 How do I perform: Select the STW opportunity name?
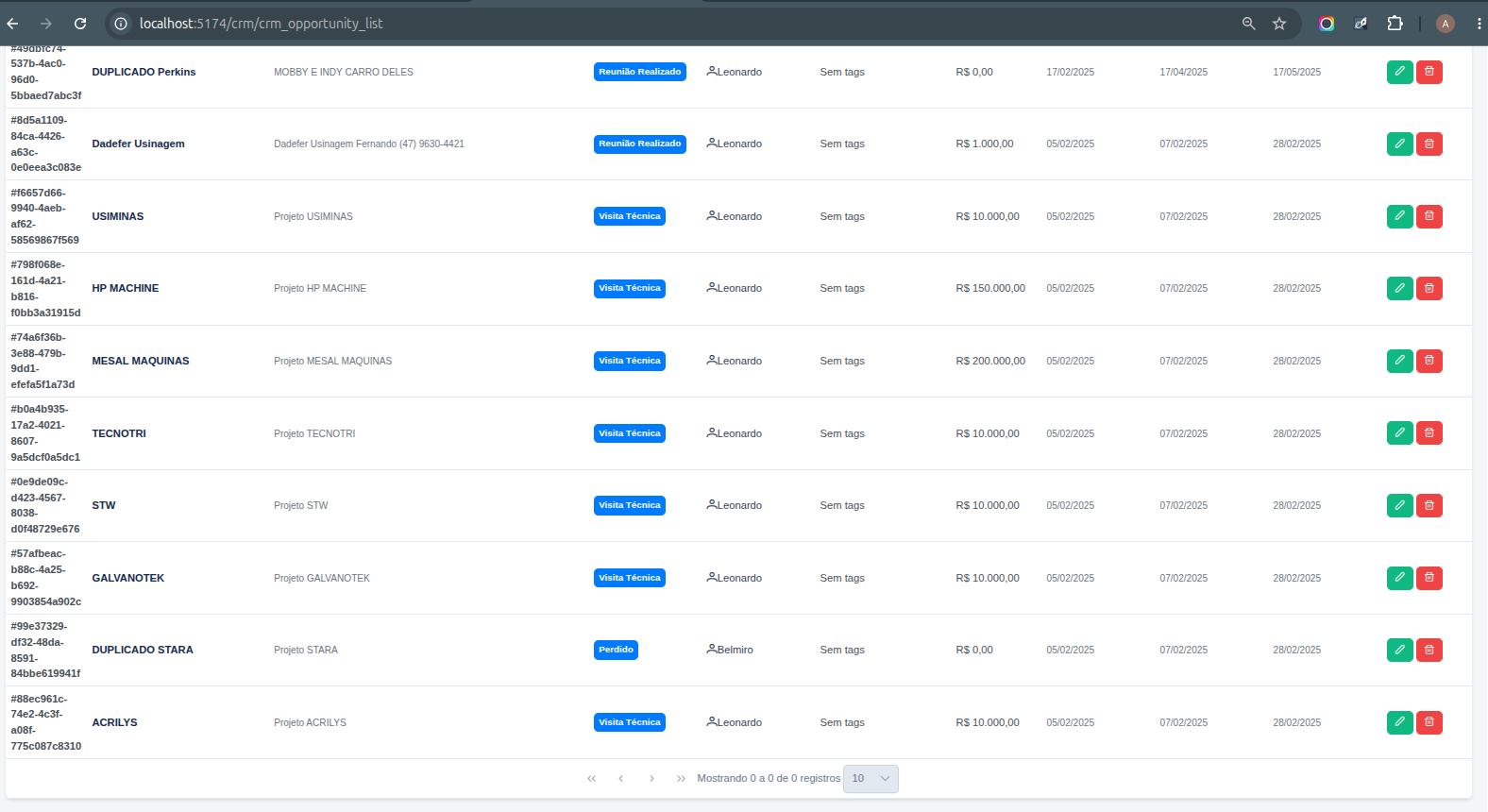104,505
